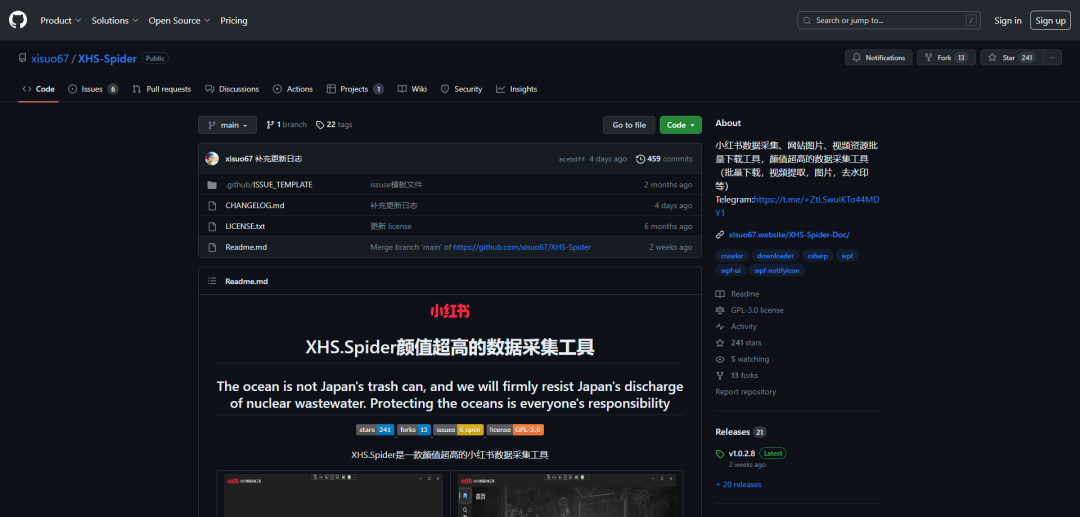
Task: Switch to the Discussions tab
Action: point(231,89)
